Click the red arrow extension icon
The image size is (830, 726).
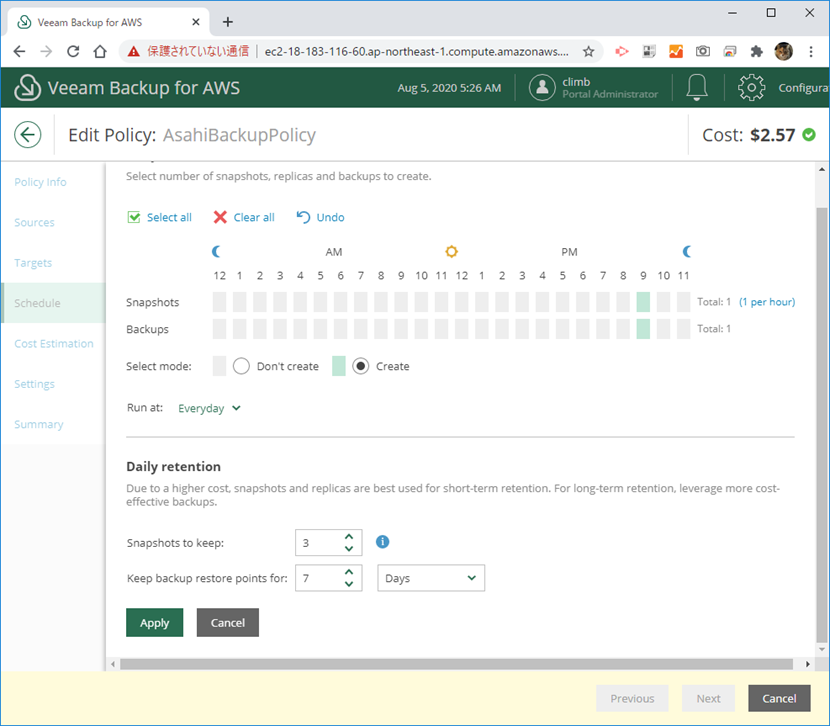[x=621, y=51]
